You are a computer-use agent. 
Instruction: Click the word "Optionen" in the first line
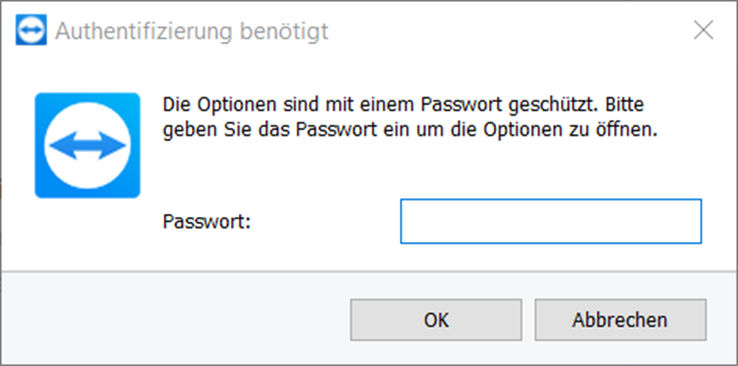[x=237, y=106]
